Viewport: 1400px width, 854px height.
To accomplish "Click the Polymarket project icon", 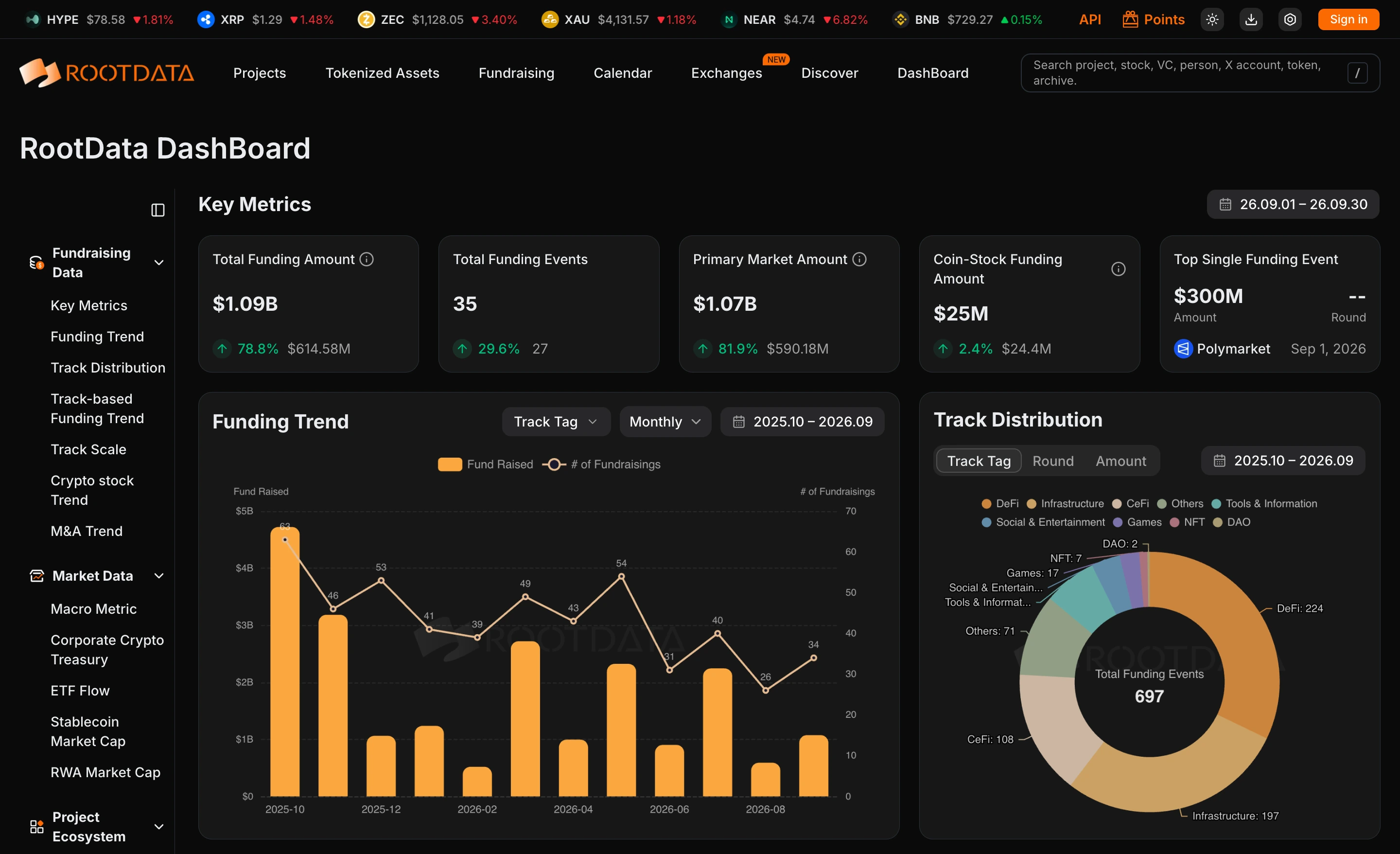I will click(x=1183, y=349).
